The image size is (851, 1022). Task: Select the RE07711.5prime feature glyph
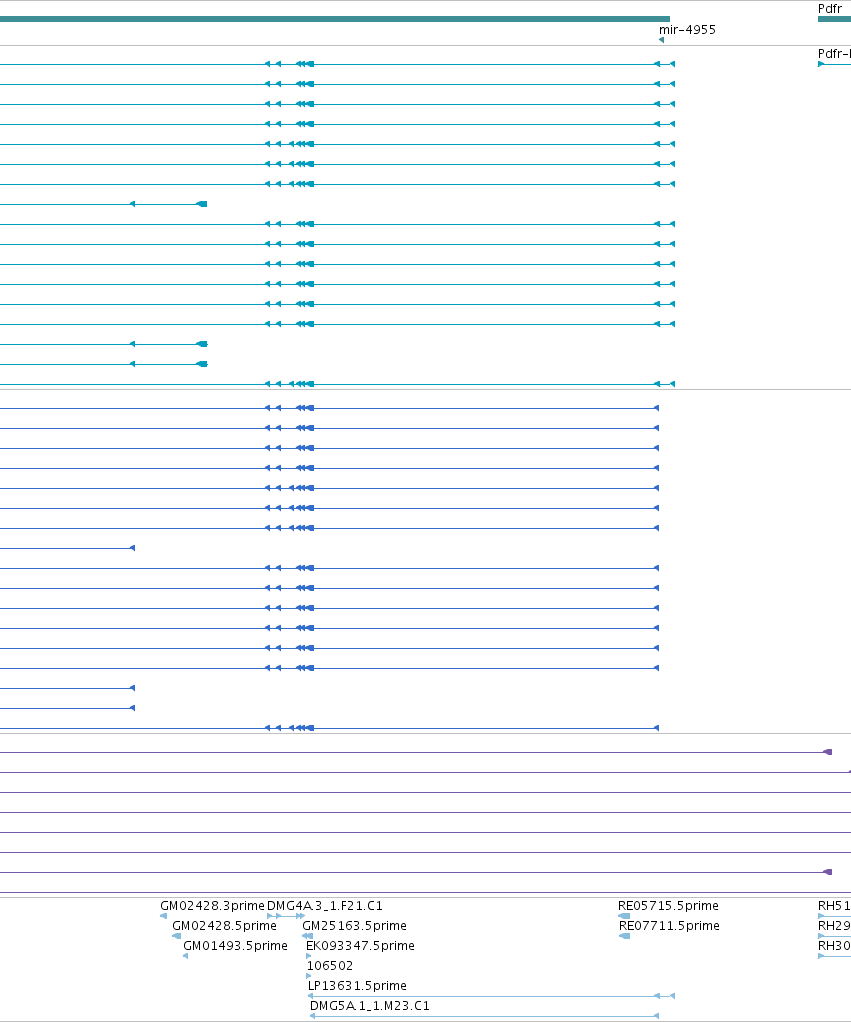[x=624, y=936]
